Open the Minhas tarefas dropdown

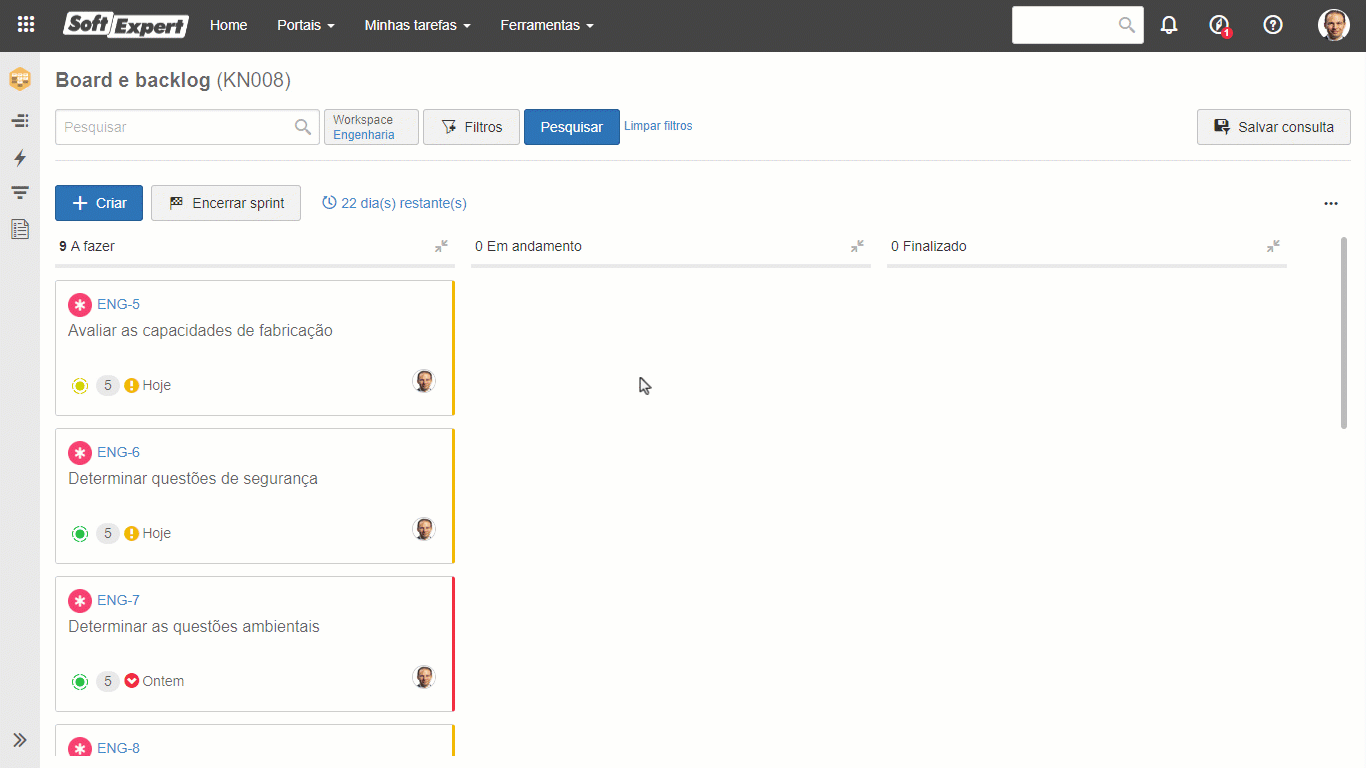(417, 25)
